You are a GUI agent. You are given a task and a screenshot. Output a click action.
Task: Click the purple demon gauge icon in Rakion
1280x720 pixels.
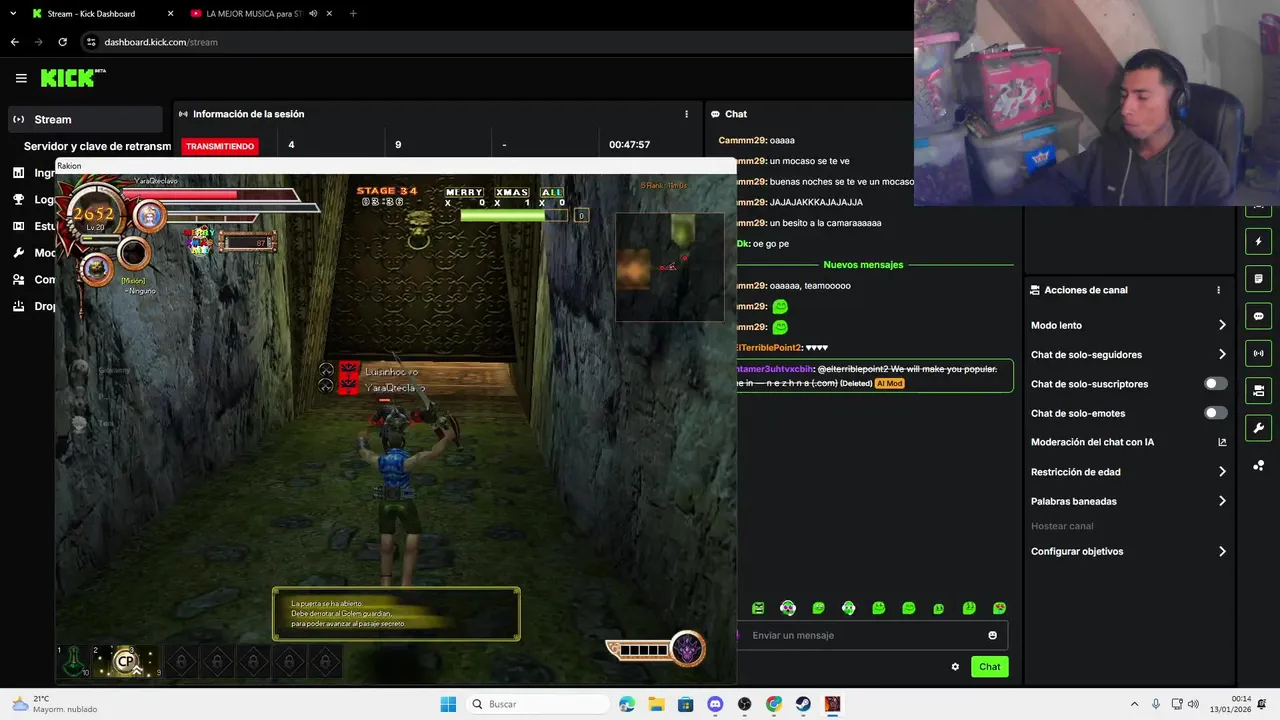(x=688, y=650)
